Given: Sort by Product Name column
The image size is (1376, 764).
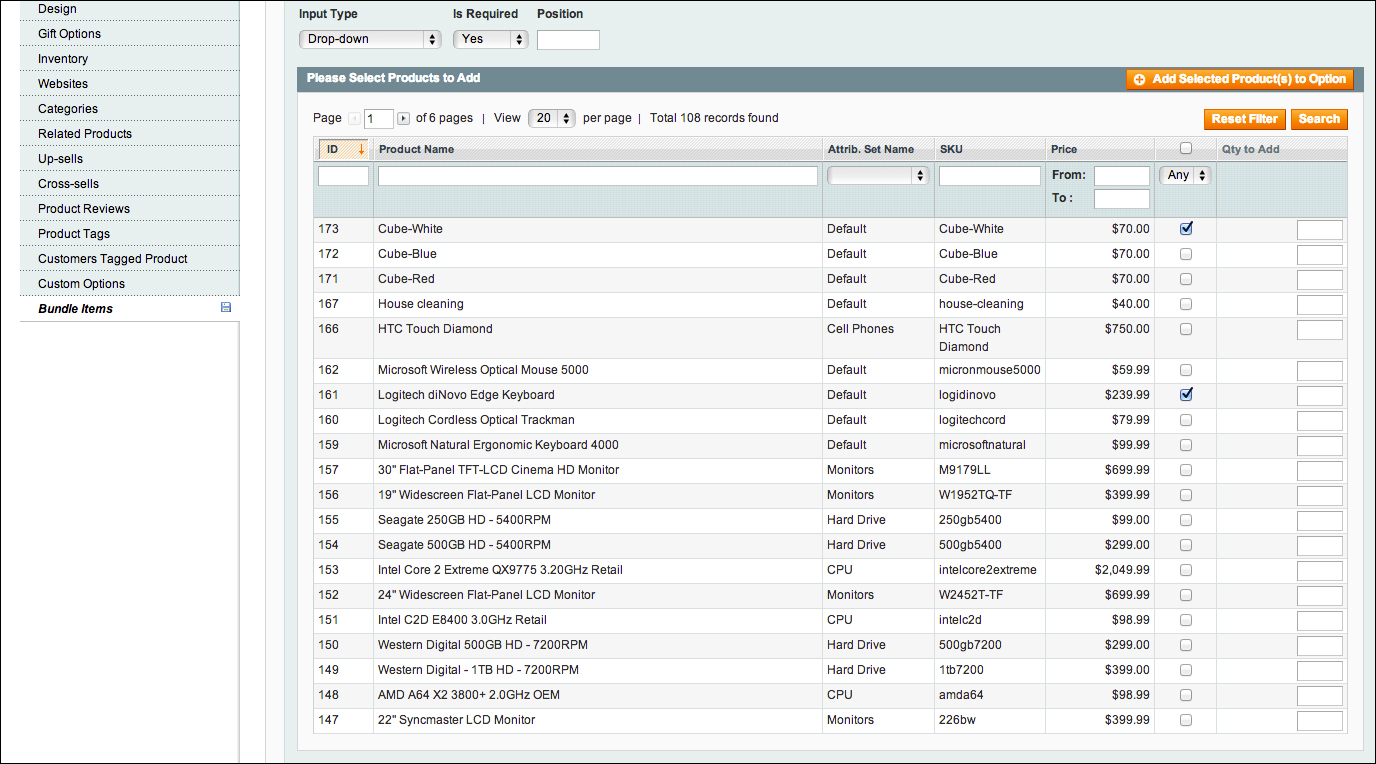Looking at the screenshot, I should (x=416, y=149).
